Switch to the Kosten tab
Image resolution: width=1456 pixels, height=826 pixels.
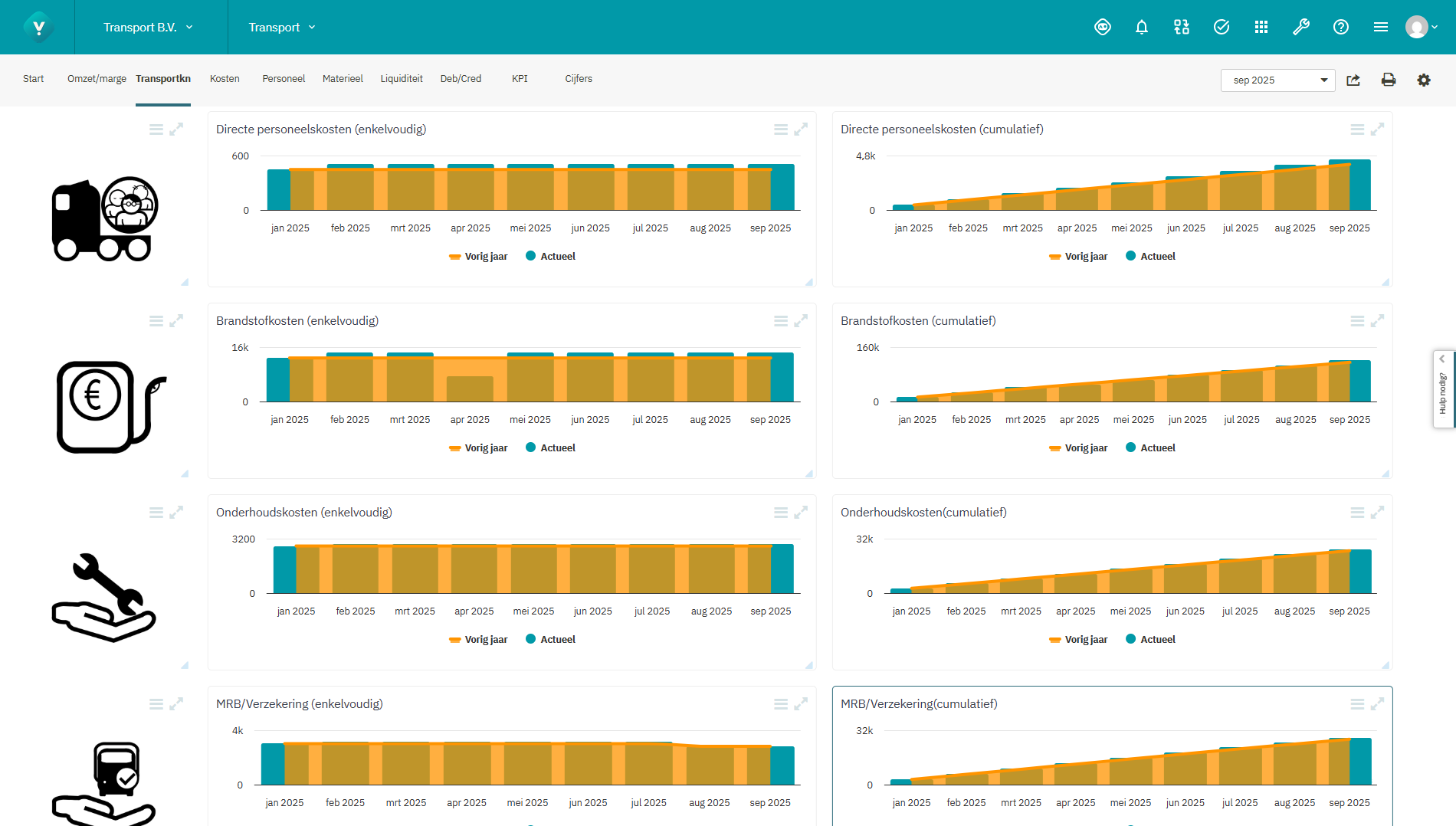[225, 79]
